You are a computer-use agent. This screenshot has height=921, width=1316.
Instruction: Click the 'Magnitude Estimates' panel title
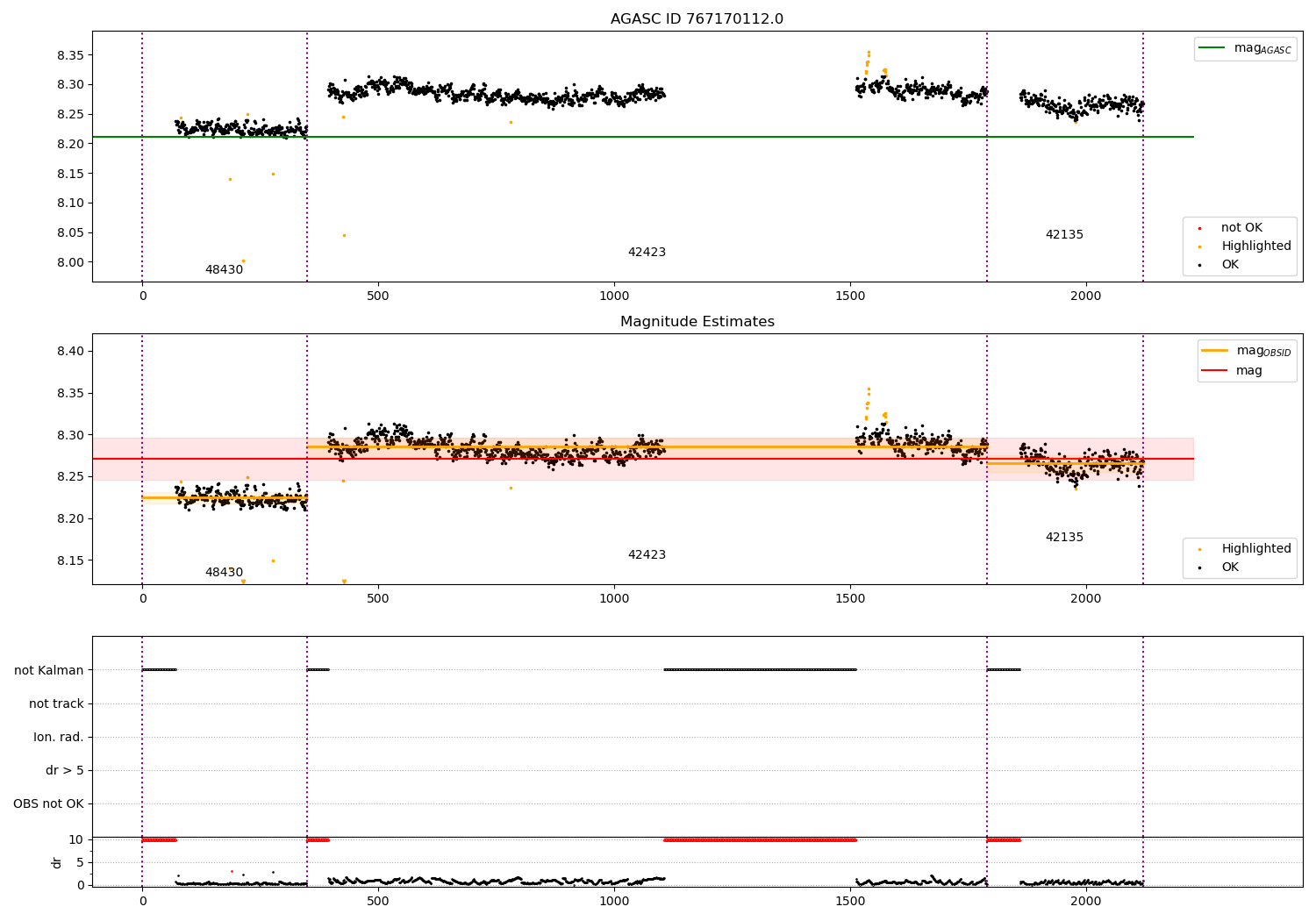pyautogui.click(x=697, y=322)
